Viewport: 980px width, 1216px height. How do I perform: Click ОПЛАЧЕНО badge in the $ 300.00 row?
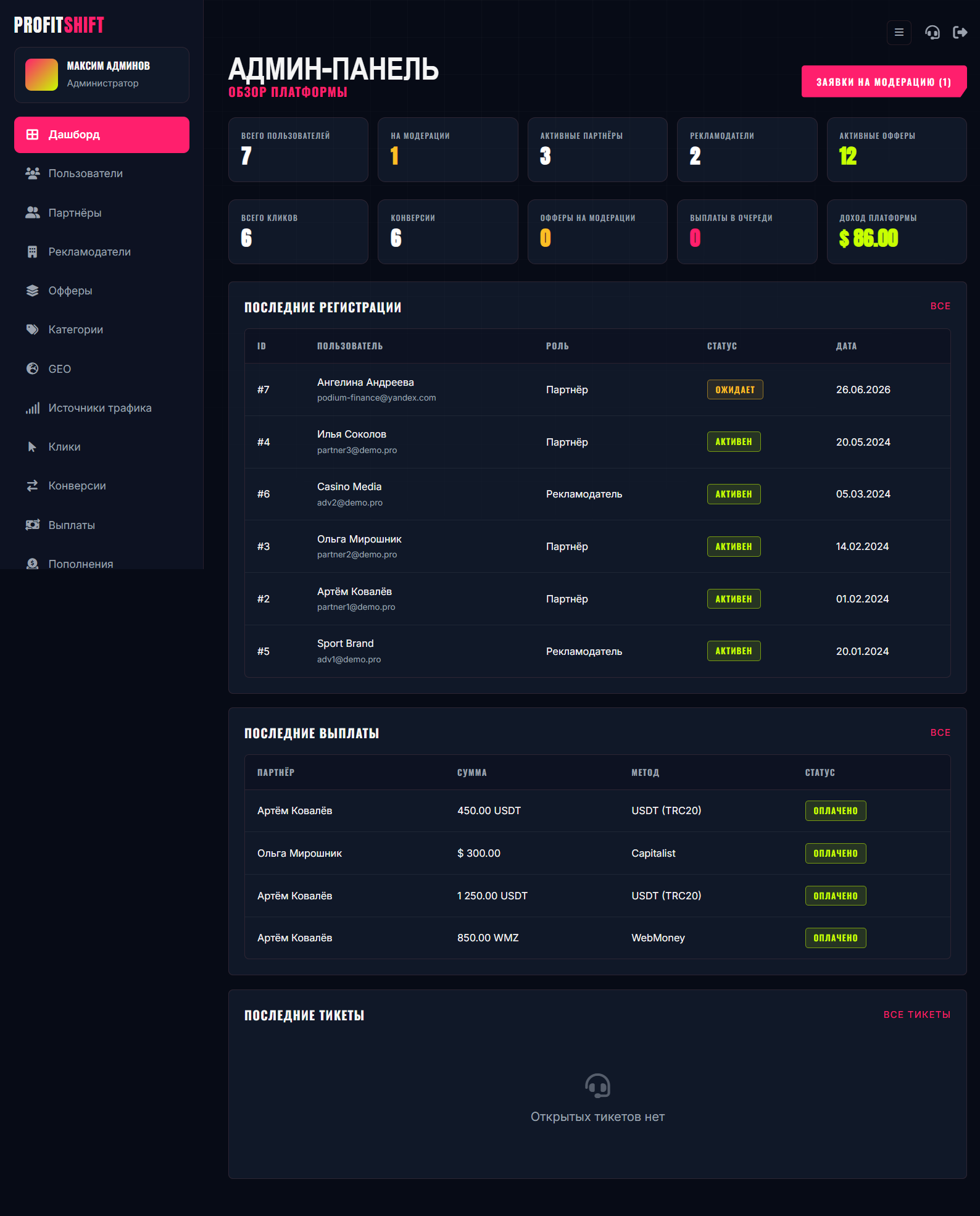tap(836, 853)
